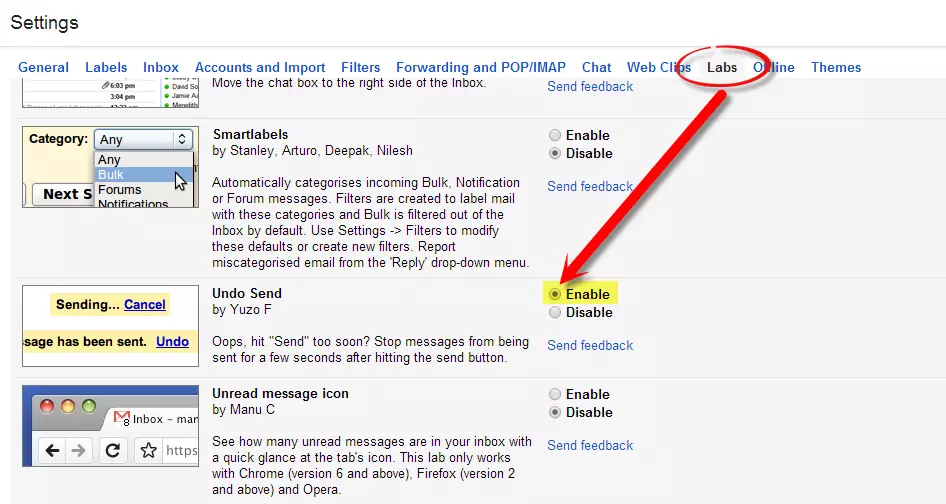Screen dimensions: 946x504
Task: Switch to the Themes tab
Action: 836,67
